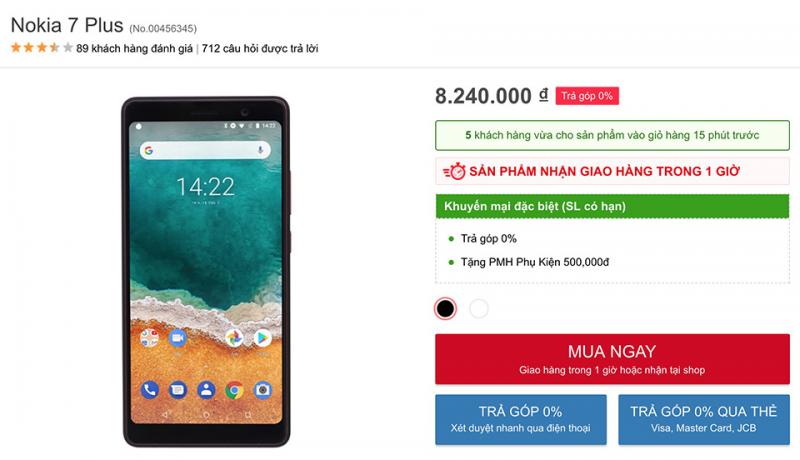The height and width of the screenshot is (460, 800).
Task: Select TRẢ GÓP 0% QUA THẺ card option
Action: coord(704,419)
